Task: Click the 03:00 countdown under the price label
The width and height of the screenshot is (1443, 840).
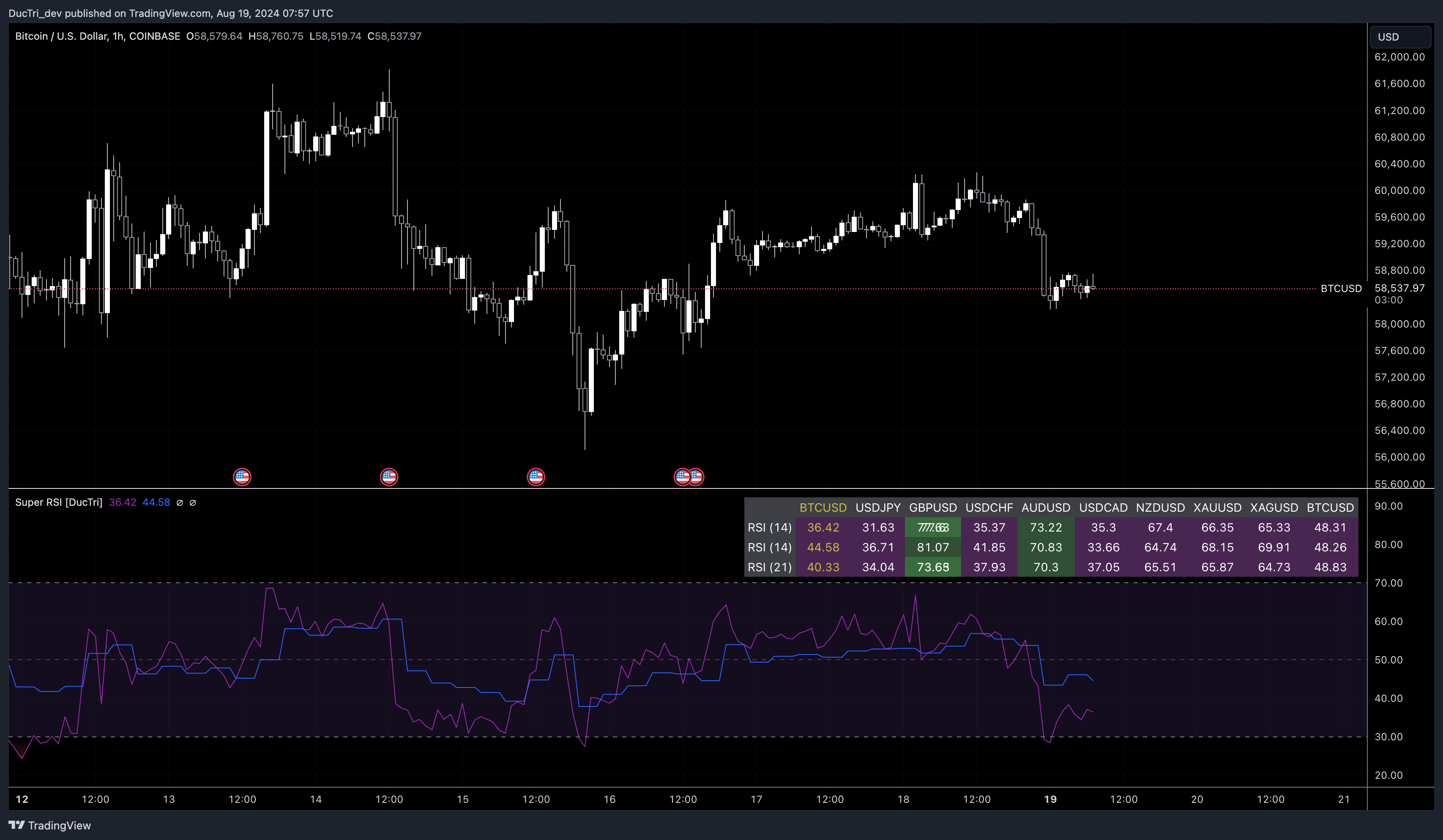Action: 1388,300
